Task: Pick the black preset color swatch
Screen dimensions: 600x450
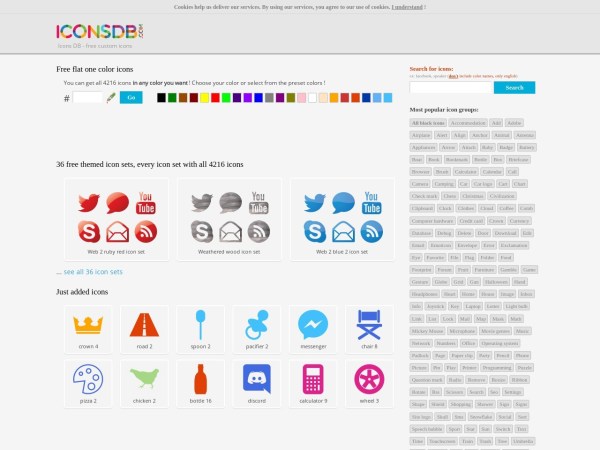Action: [x=161, y=98]
